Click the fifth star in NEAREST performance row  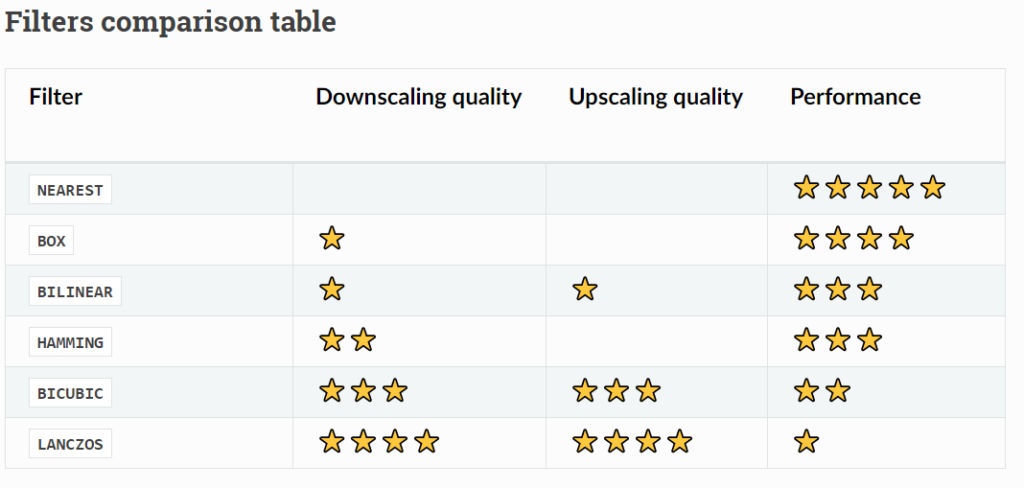pos(933,188)
